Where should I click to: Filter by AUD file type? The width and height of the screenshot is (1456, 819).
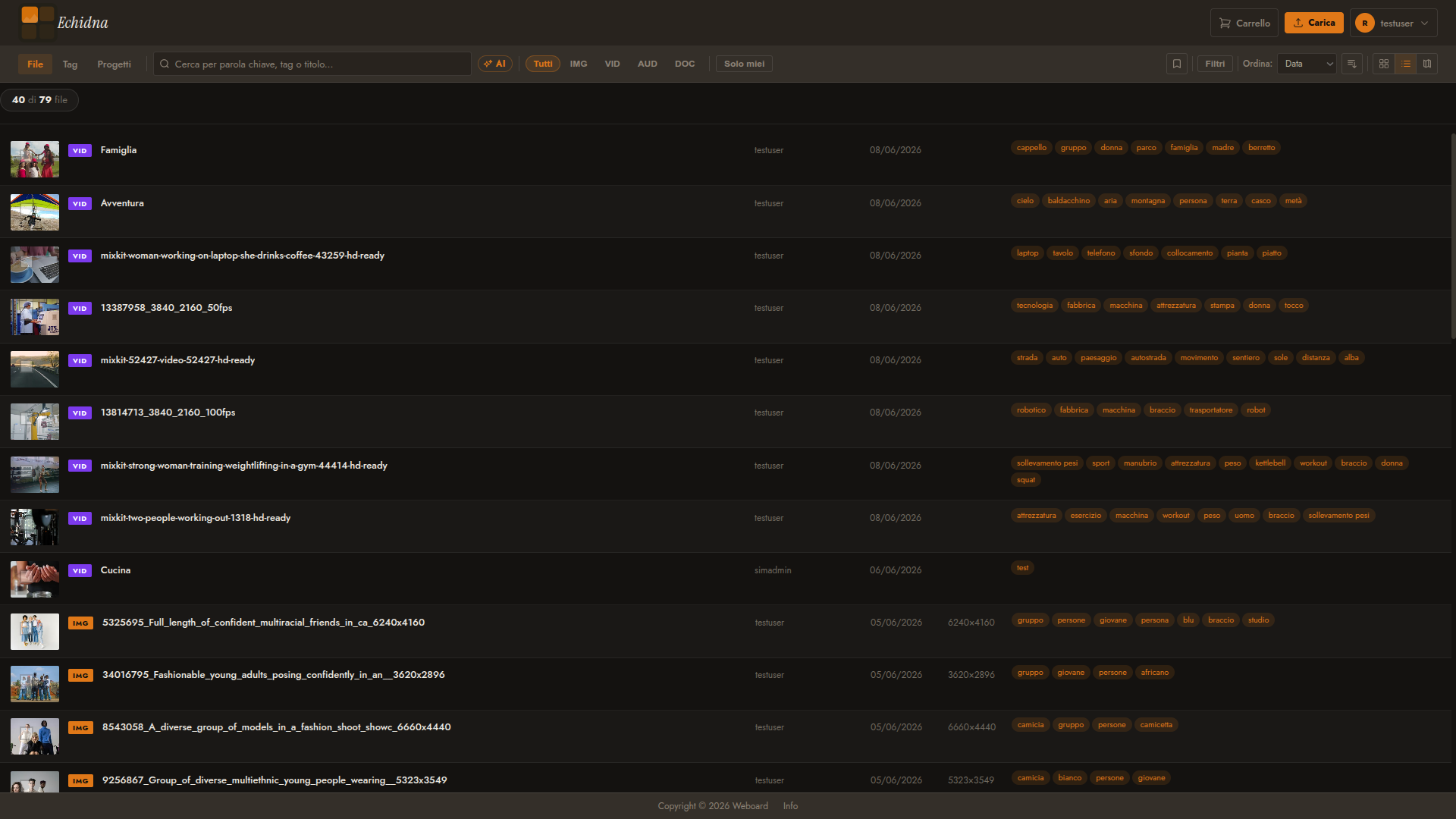[647, 64]
